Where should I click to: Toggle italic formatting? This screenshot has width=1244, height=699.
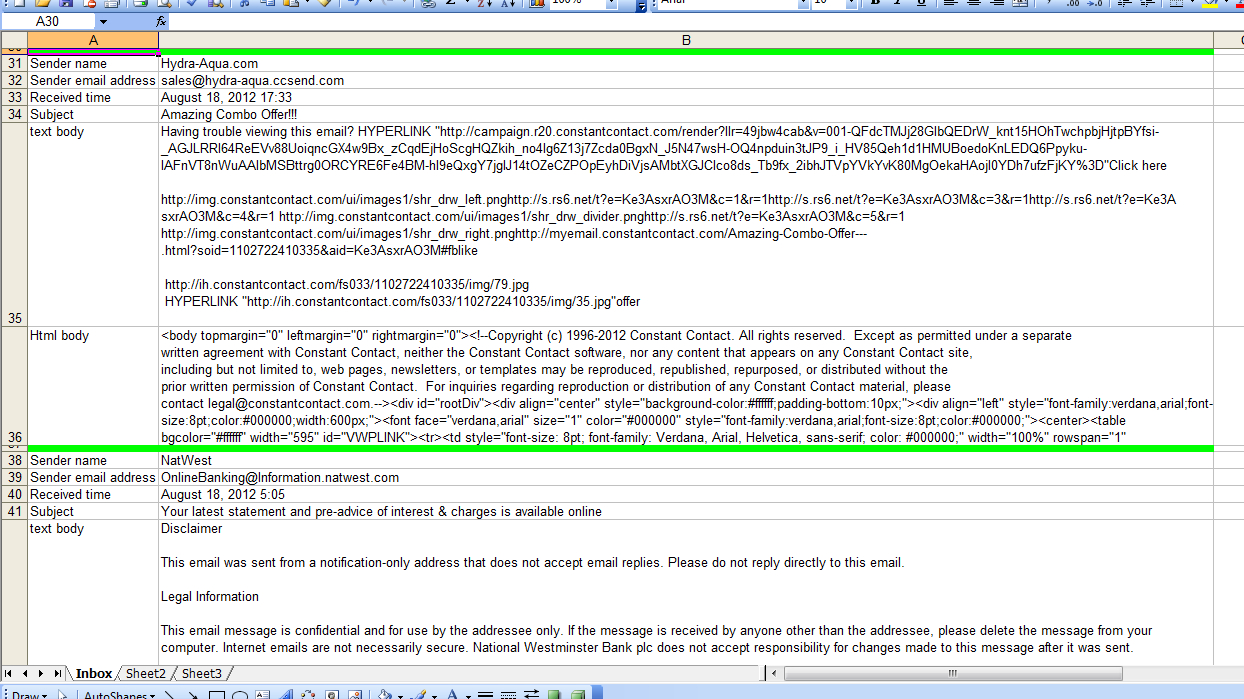[x=897, y=5]
